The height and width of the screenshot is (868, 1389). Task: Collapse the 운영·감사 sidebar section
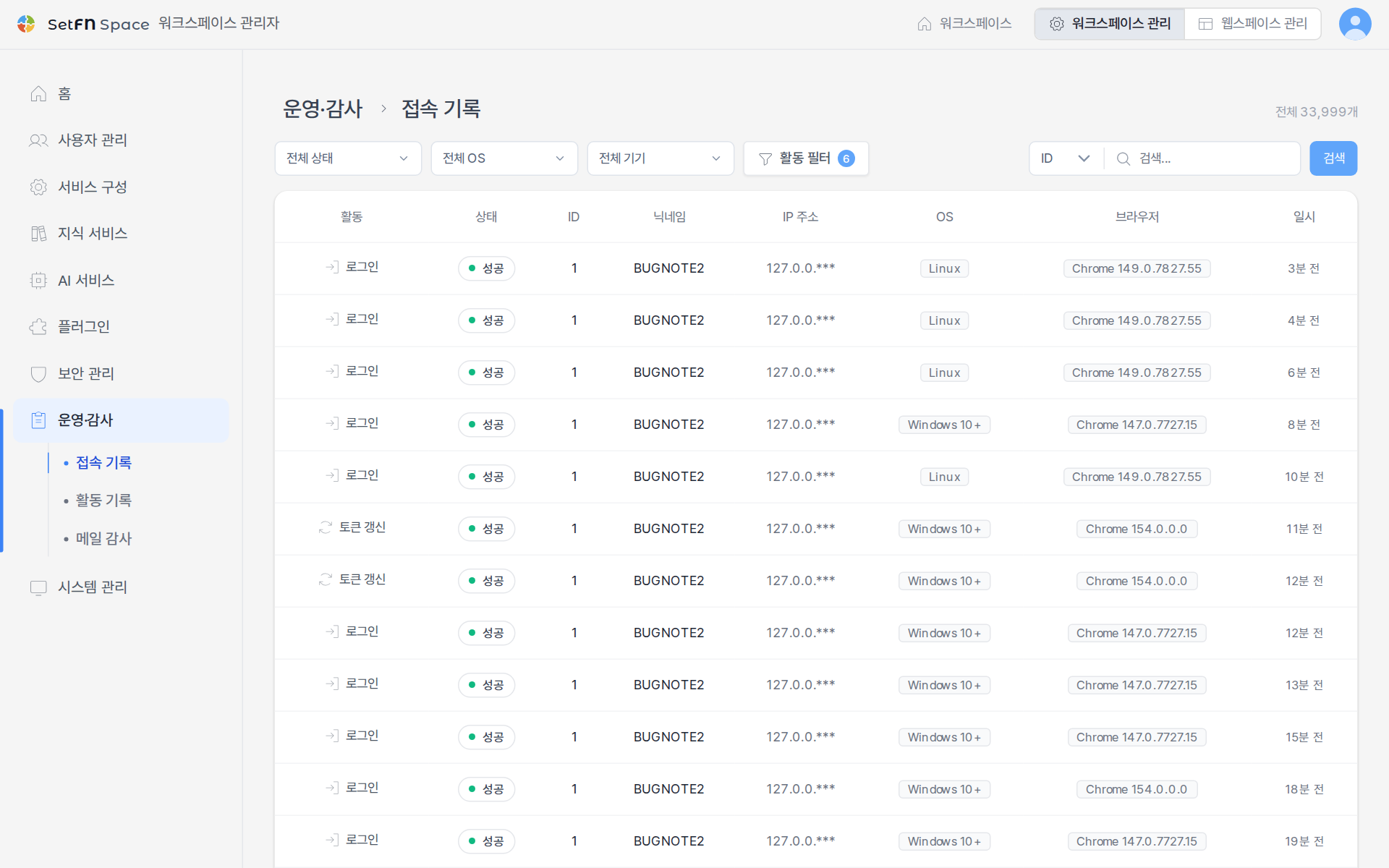[121, 420]
